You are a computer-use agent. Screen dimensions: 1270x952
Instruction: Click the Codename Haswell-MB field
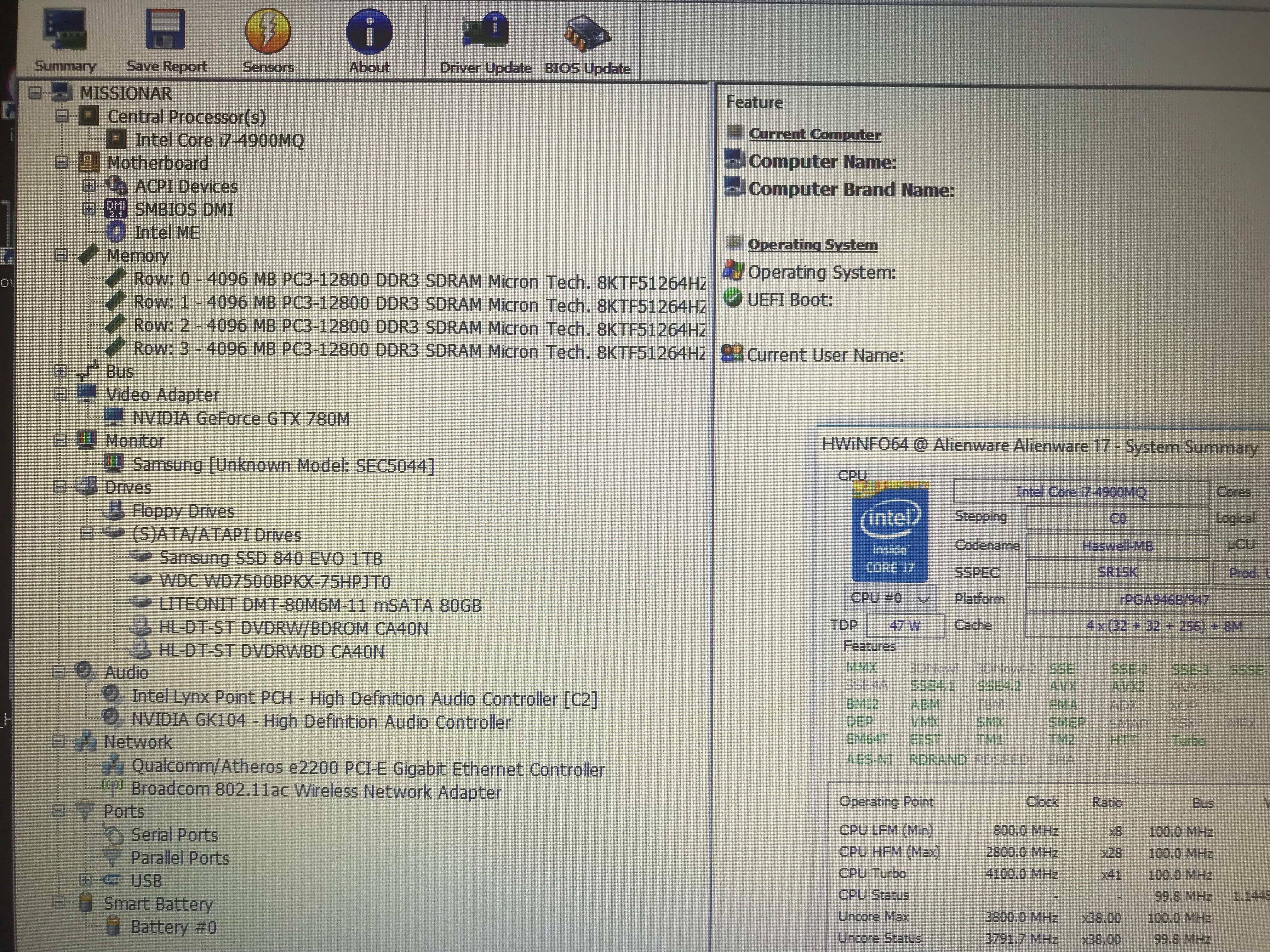pos(1117,545)
